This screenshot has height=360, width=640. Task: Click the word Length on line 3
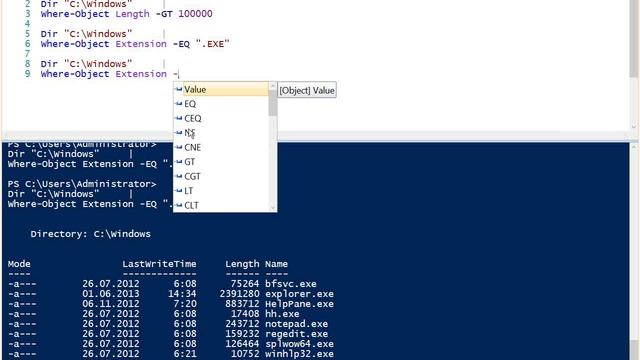click(x=132, y=14)
